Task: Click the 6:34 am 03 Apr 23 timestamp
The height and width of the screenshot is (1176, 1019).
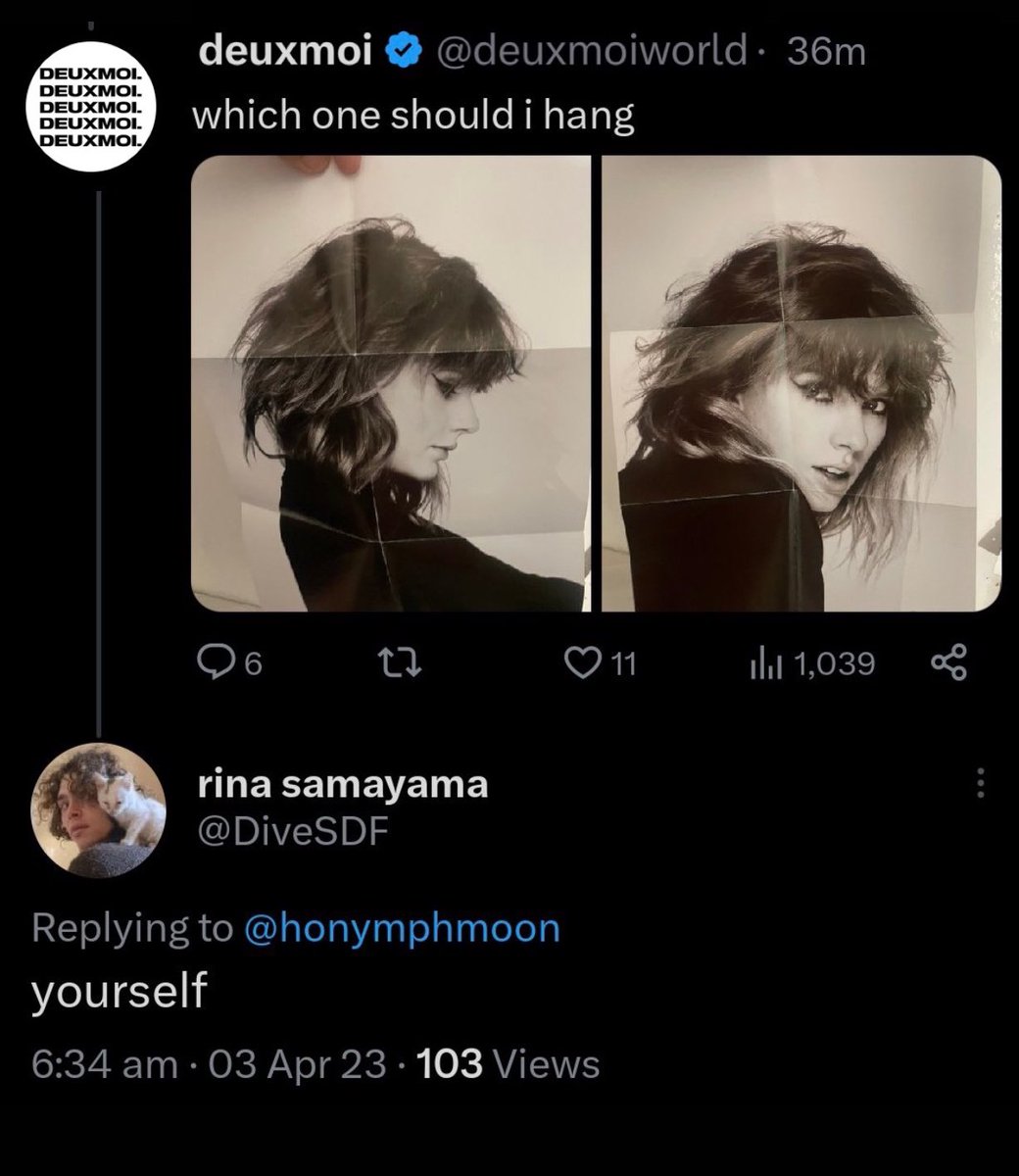Action: [x=209, y=1063]
